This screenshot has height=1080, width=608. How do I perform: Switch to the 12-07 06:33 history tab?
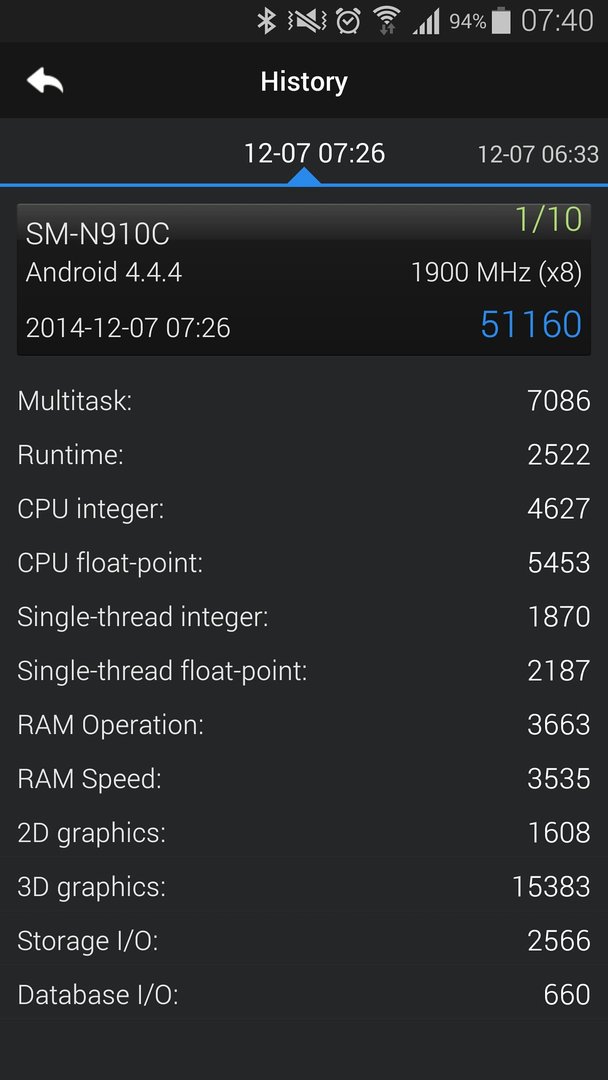[x=538, y=154]
